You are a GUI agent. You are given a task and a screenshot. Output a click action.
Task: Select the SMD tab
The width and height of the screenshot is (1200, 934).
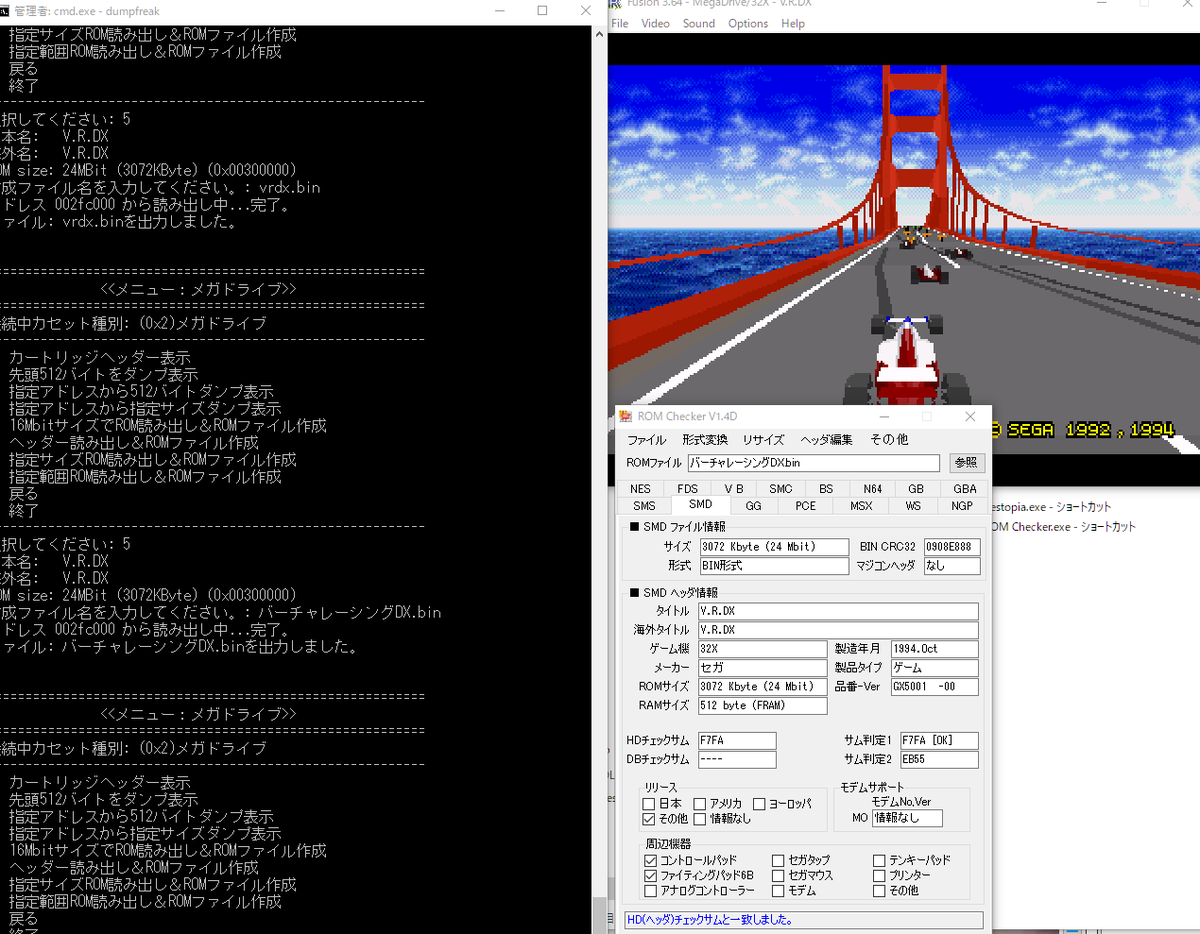point(700,505)
